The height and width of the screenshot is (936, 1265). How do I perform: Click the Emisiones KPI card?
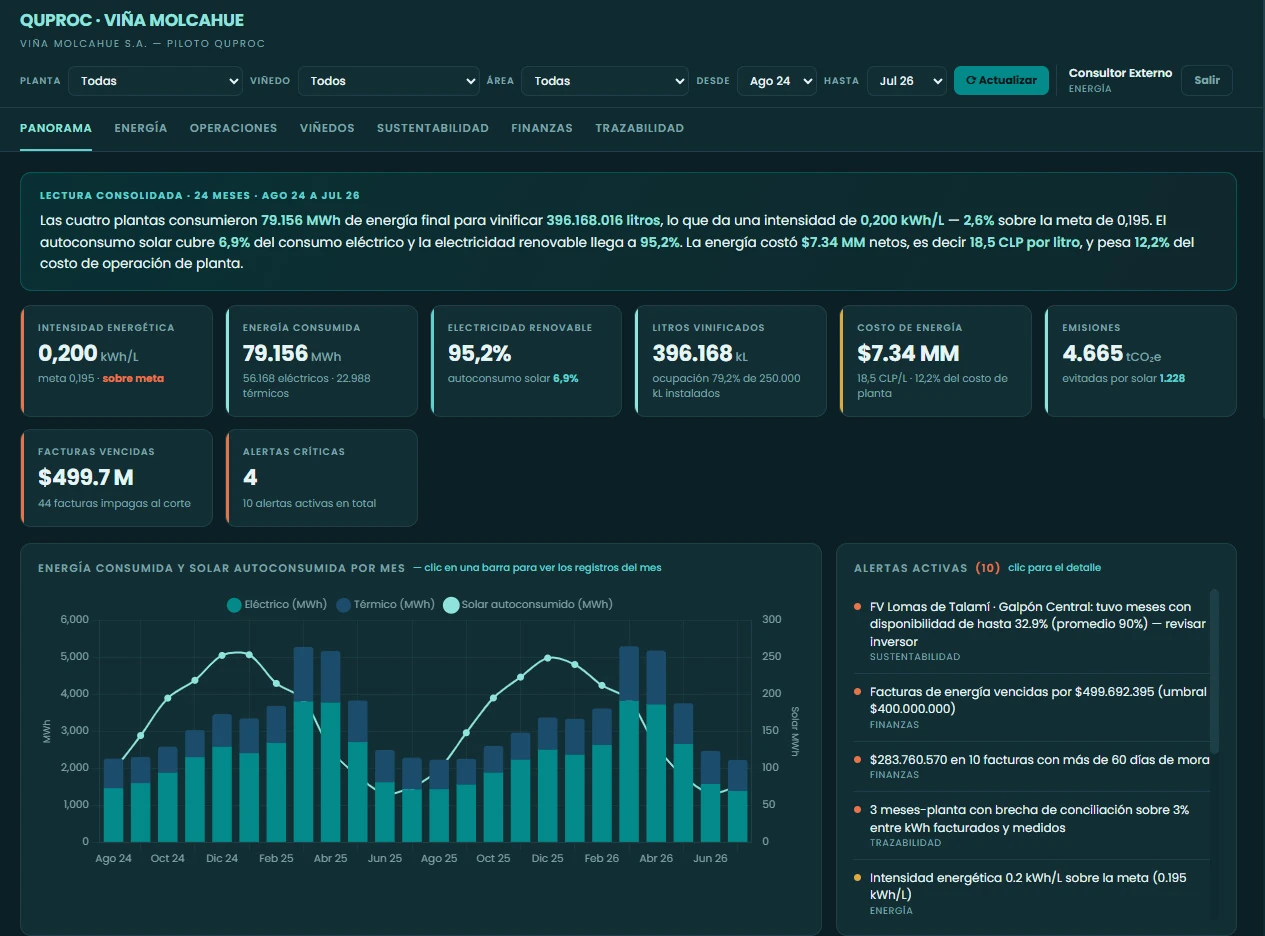(x=1140, y=361)
